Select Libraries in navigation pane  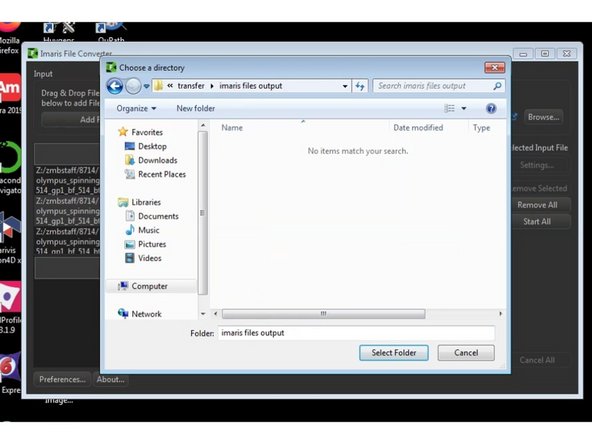click(x=139, y=202)
